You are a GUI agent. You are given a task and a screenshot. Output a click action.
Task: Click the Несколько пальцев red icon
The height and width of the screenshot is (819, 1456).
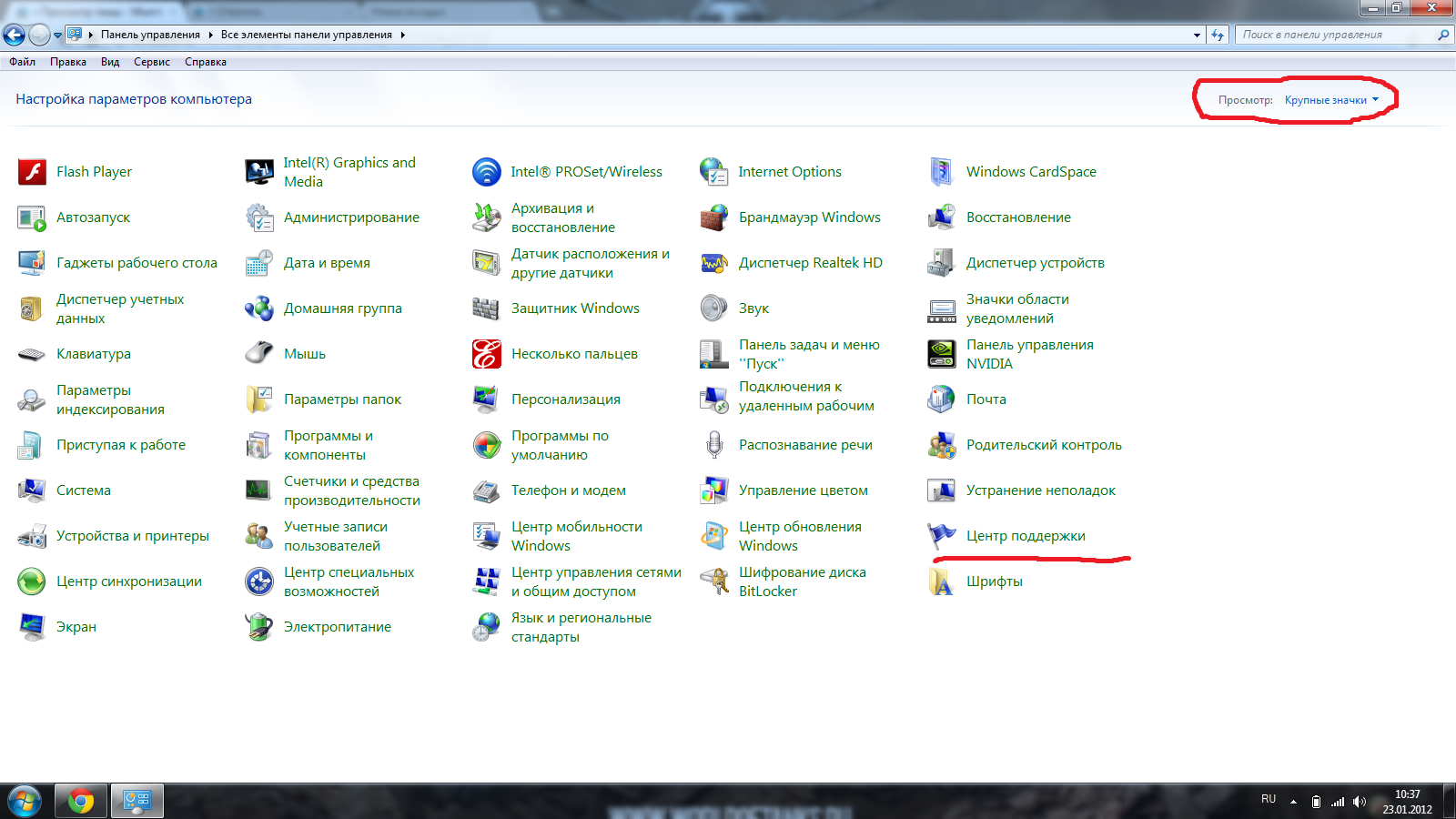(487, 354)
